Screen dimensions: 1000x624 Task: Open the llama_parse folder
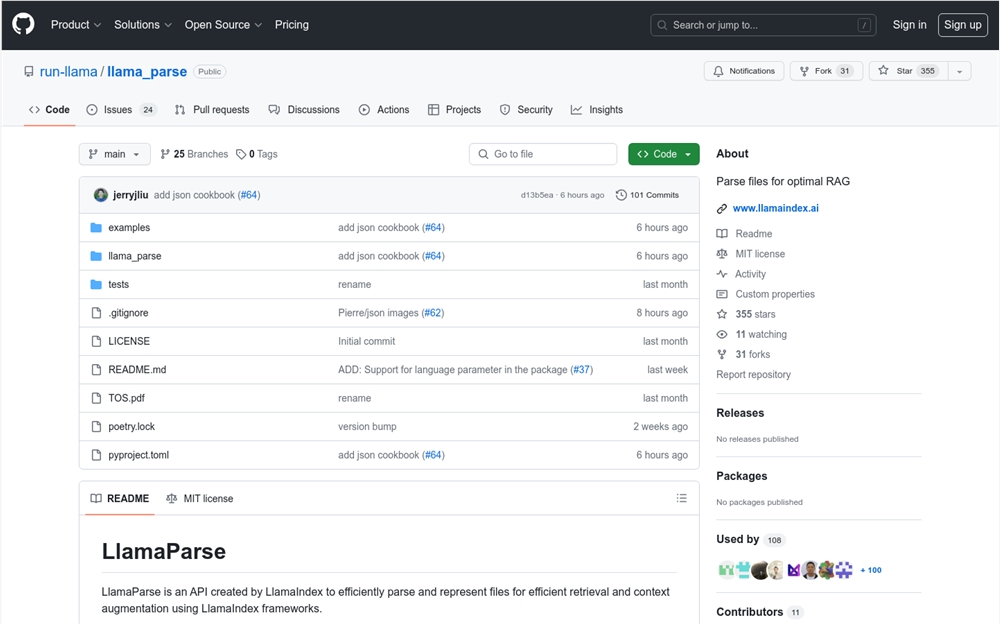[135, 256]
